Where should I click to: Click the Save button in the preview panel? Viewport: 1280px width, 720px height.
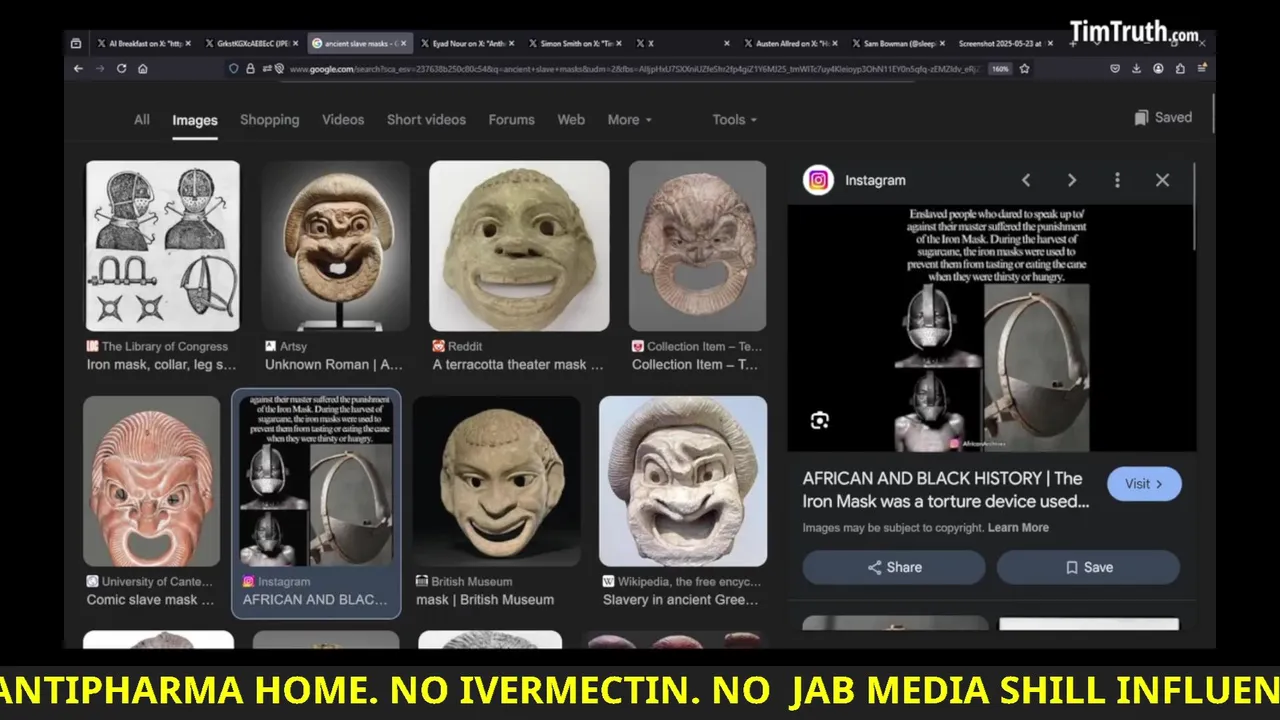[x=1088, y=567]
